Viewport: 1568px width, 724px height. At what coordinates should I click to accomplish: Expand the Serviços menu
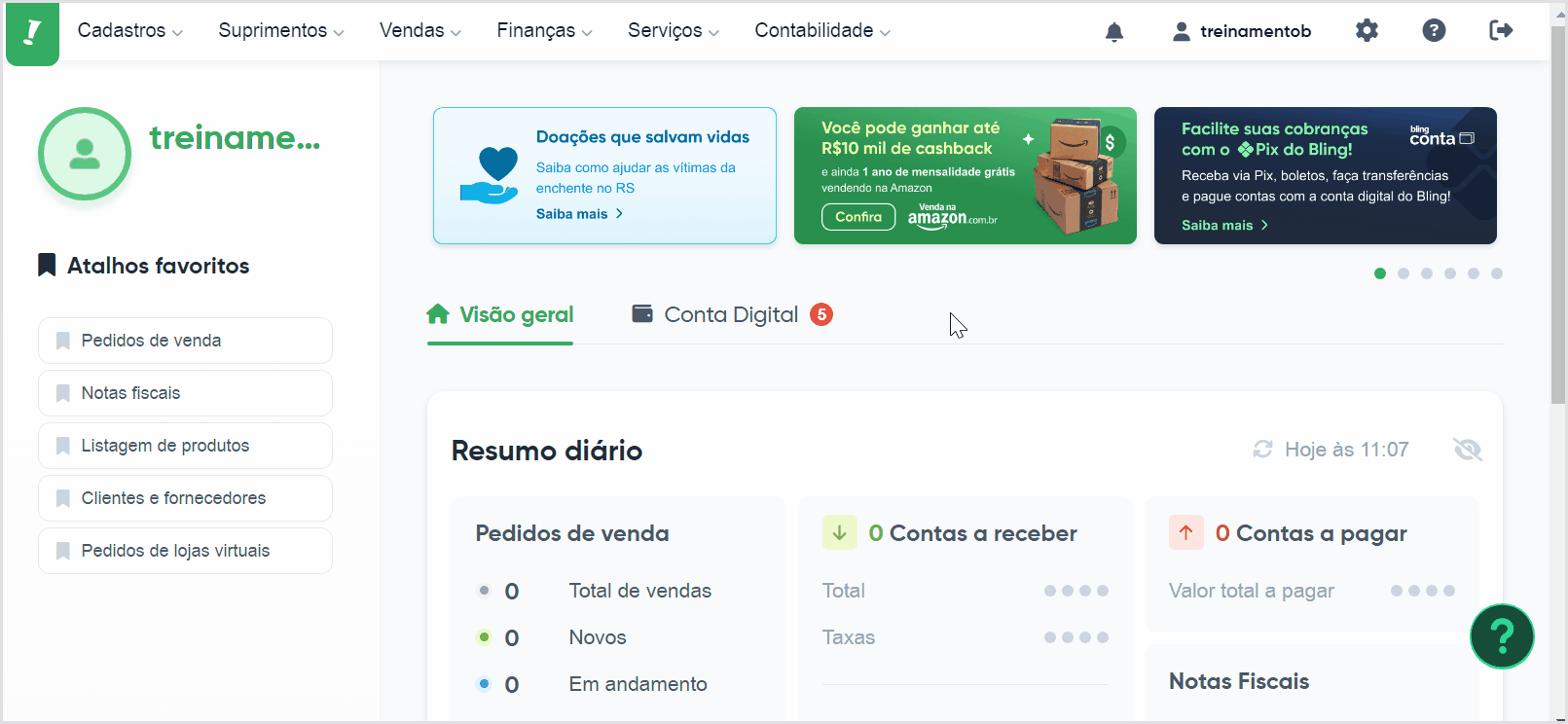tap(674, 30)
